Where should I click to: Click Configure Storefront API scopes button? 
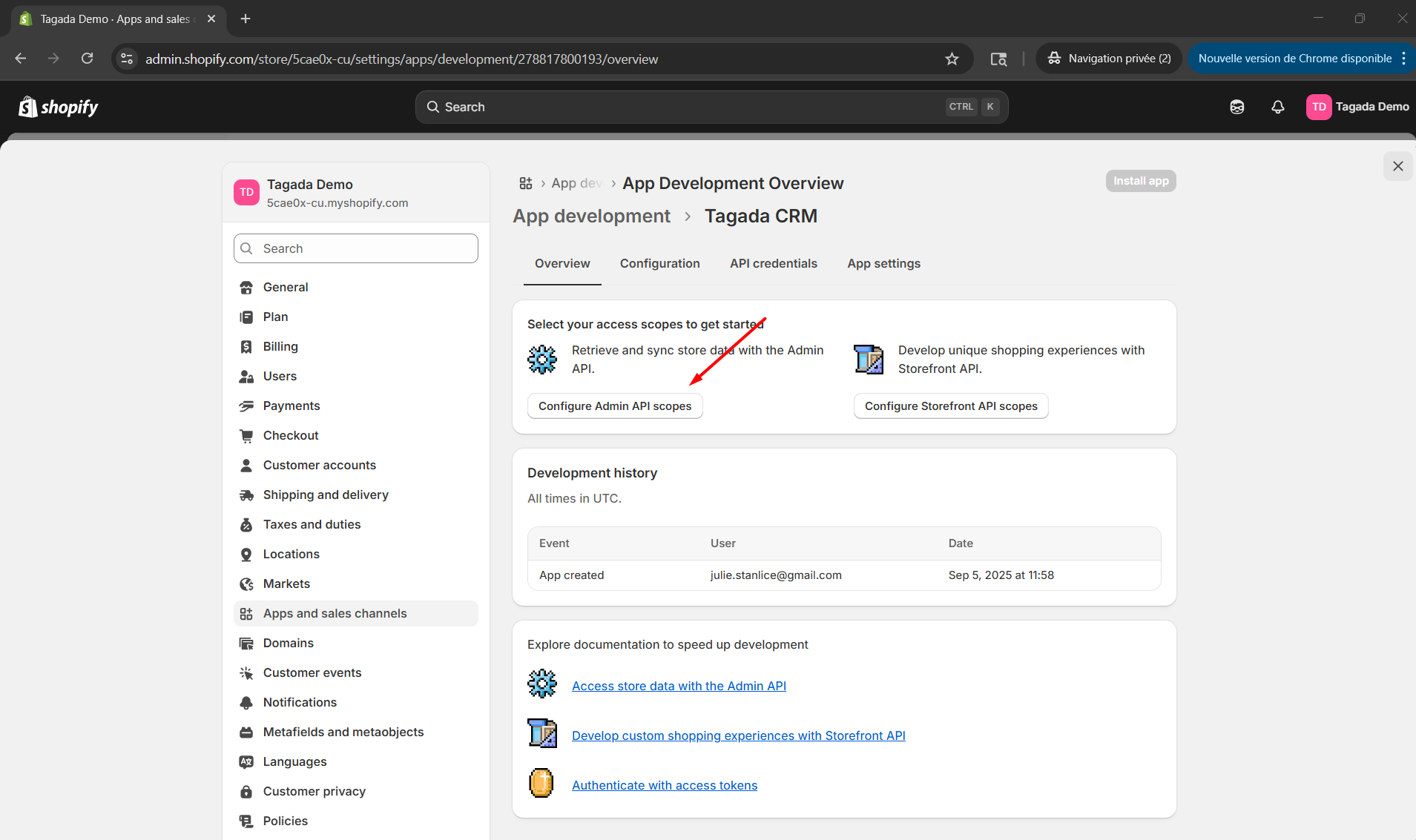click(951, 406)
